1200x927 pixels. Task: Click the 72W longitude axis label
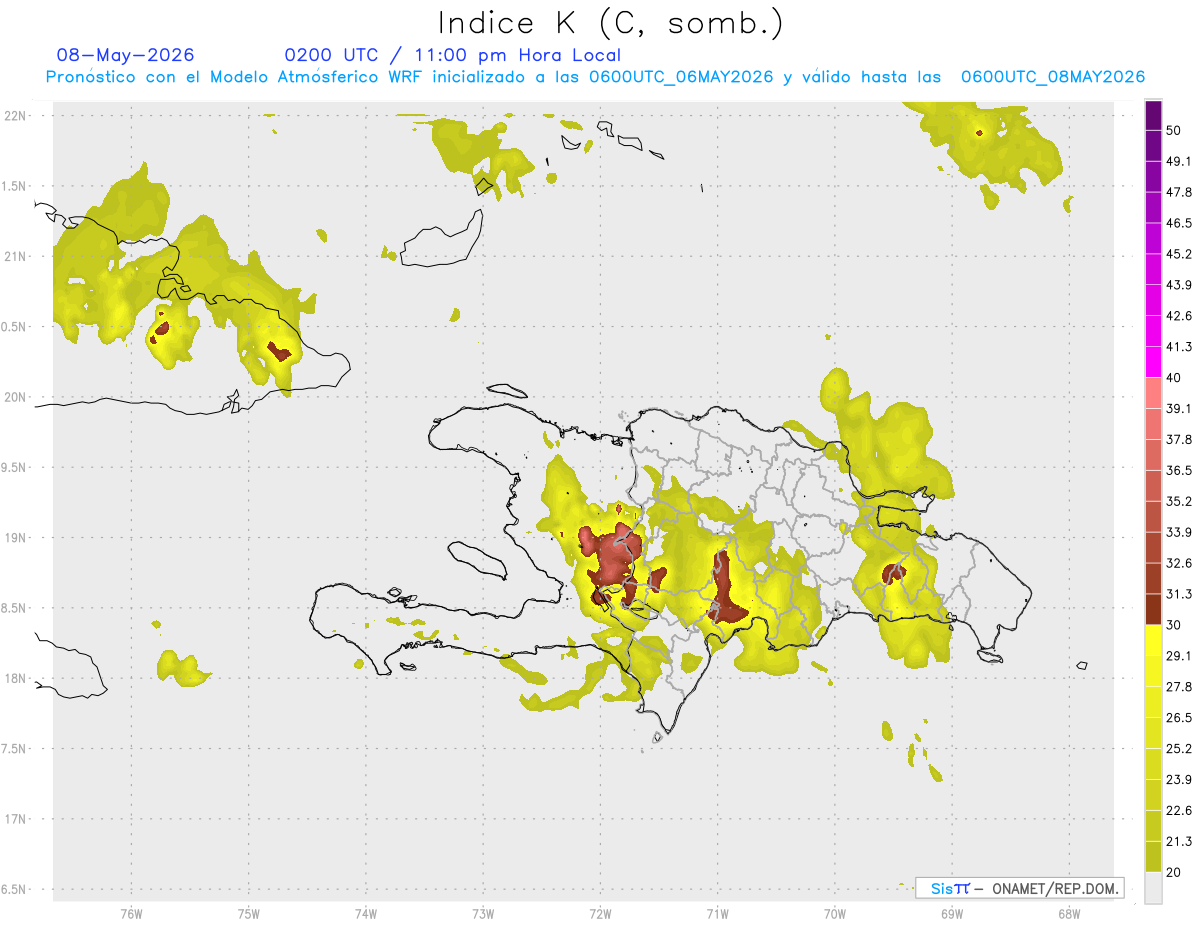coord(600,913)
